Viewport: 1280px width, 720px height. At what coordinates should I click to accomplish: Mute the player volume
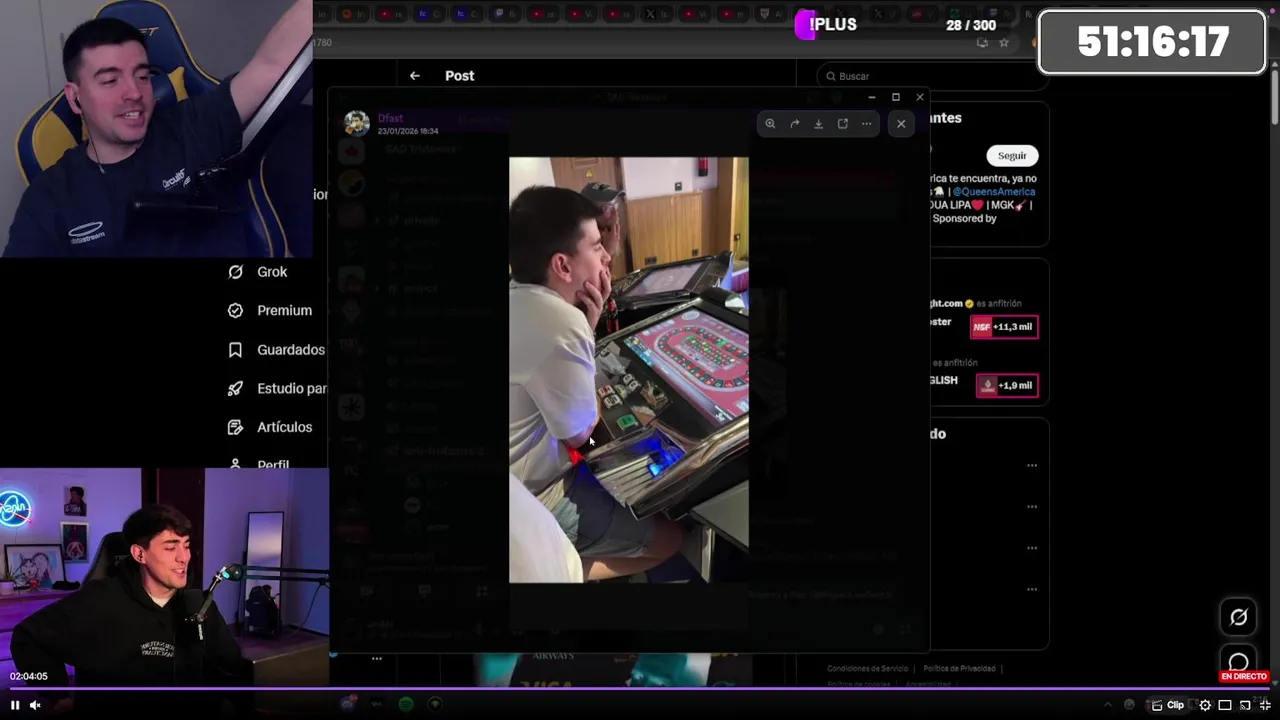tap(35, 705)
